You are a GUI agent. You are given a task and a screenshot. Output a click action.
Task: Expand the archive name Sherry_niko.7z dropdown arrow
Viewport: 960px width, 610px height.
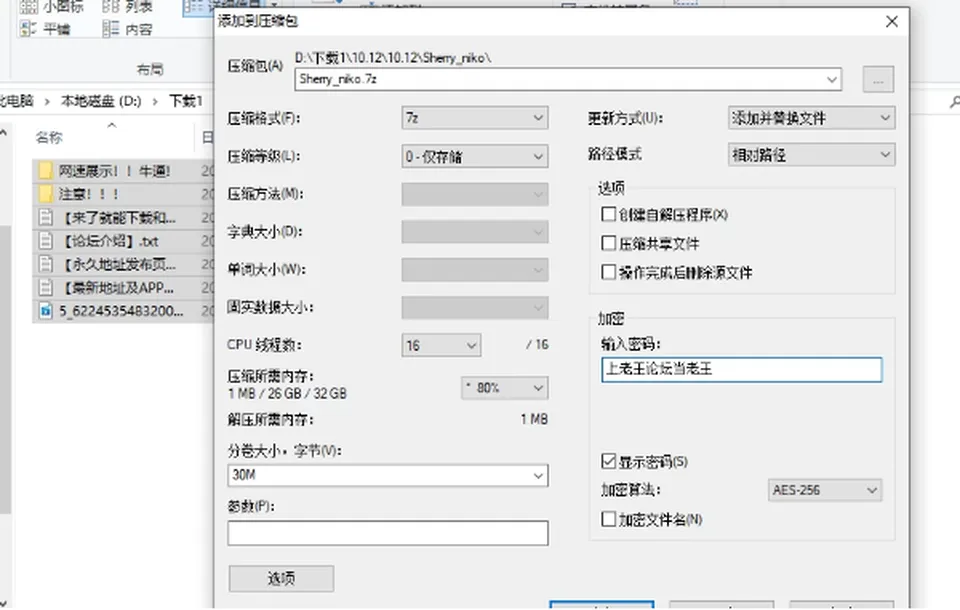(831, 80)
